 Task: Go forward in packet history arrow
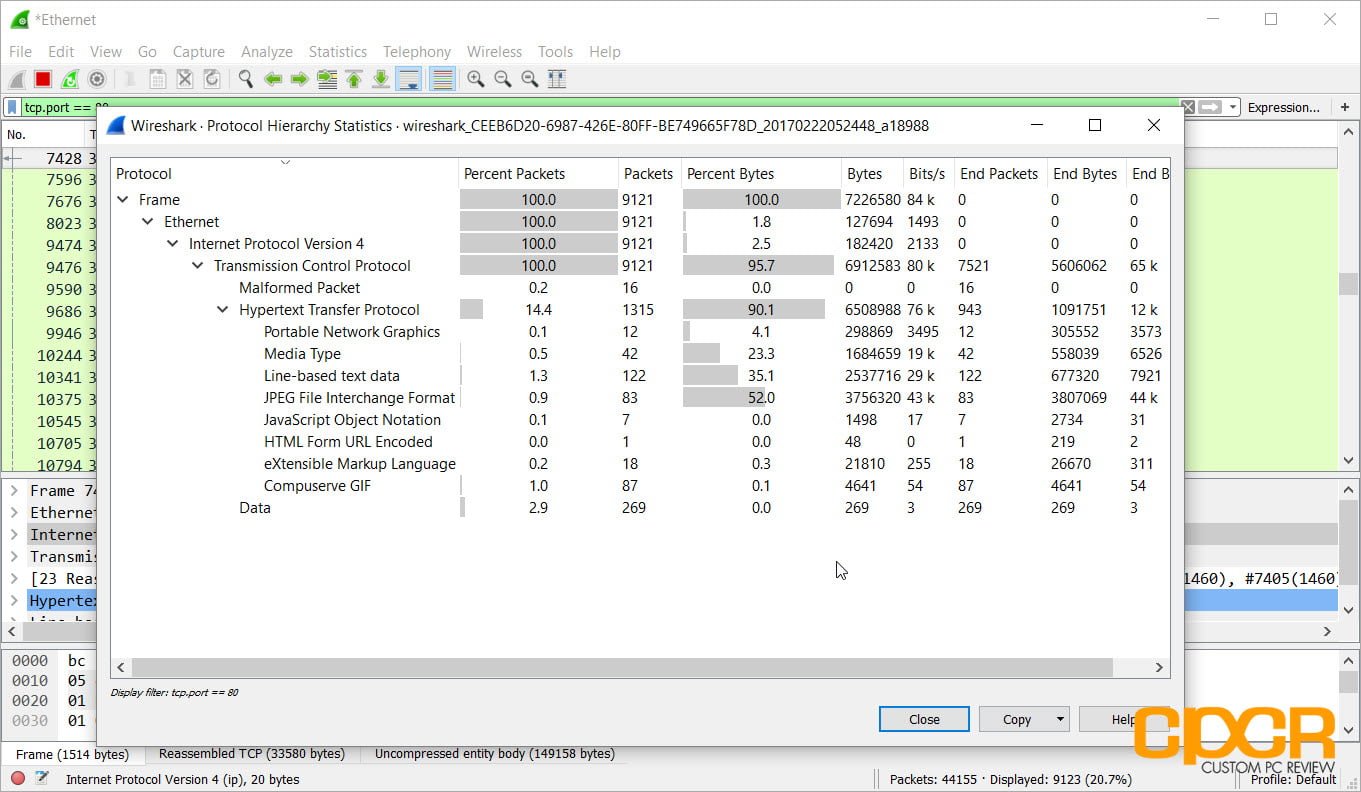click(299, 79)
